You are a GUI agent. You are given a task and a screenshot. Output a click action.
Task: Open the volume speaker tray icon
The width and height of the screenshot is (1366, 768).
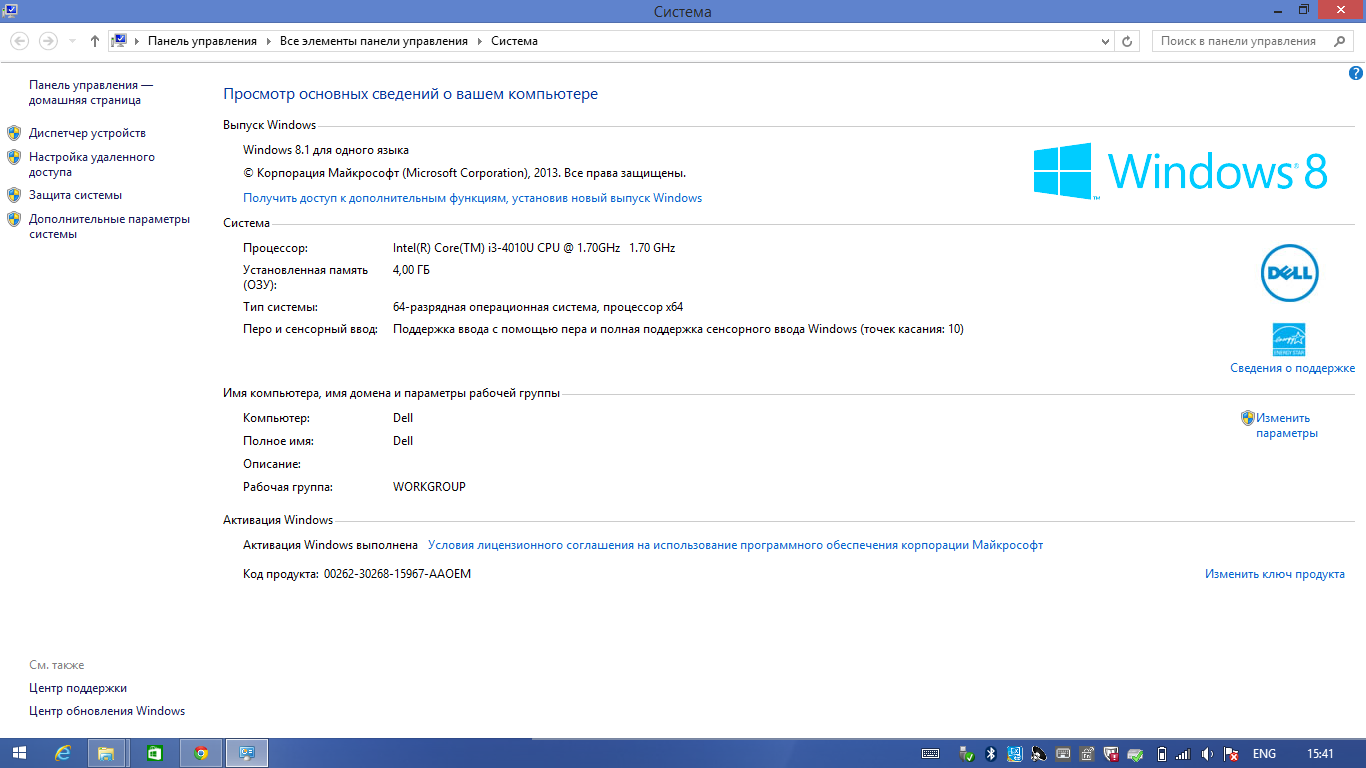1207,754
